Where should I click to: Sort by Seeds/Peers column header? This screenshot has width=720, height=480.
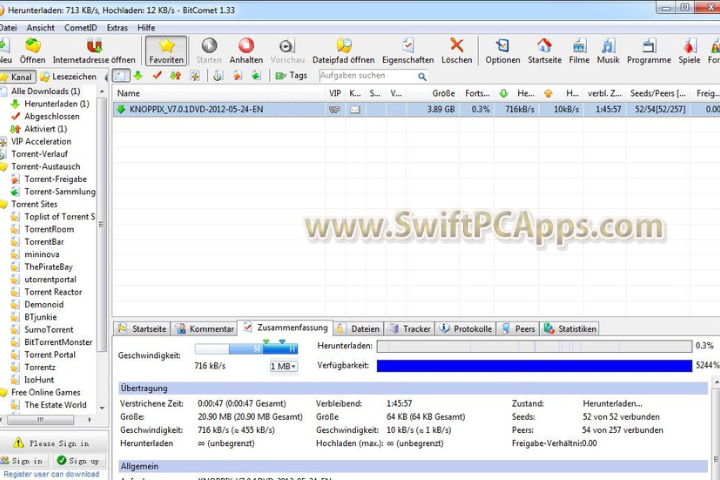(658, 93)
